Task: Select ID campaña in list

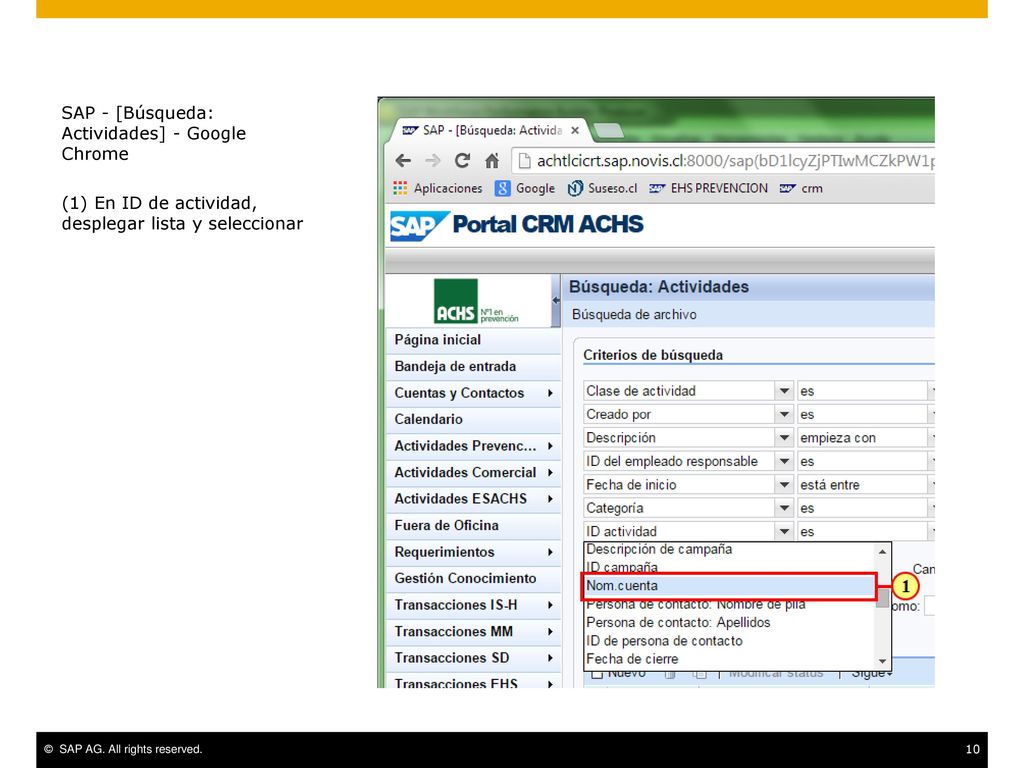Action: (729, 567)
